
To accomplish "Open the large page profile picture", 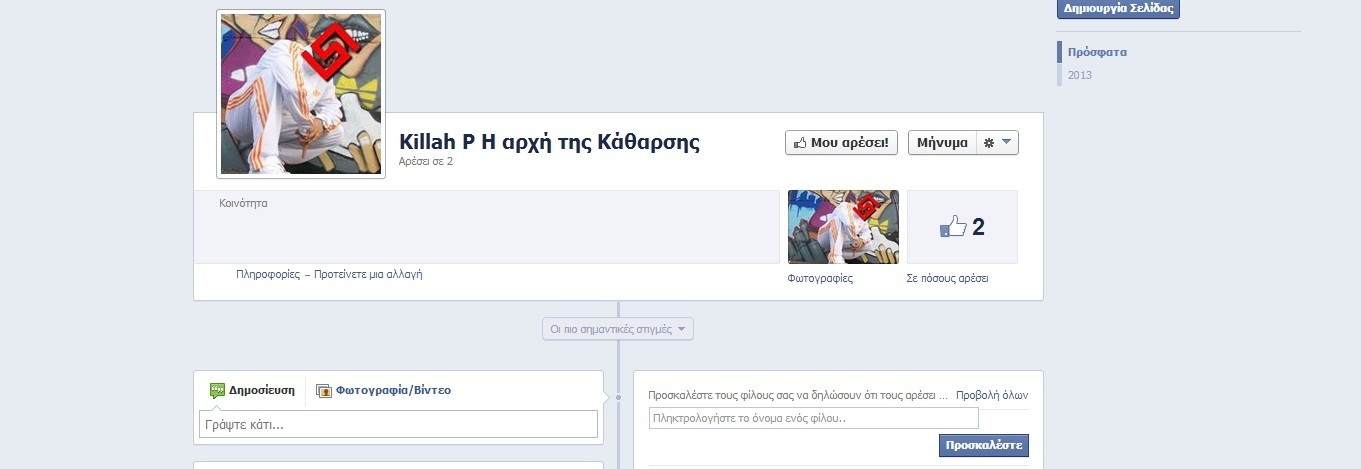I will 301,94.
